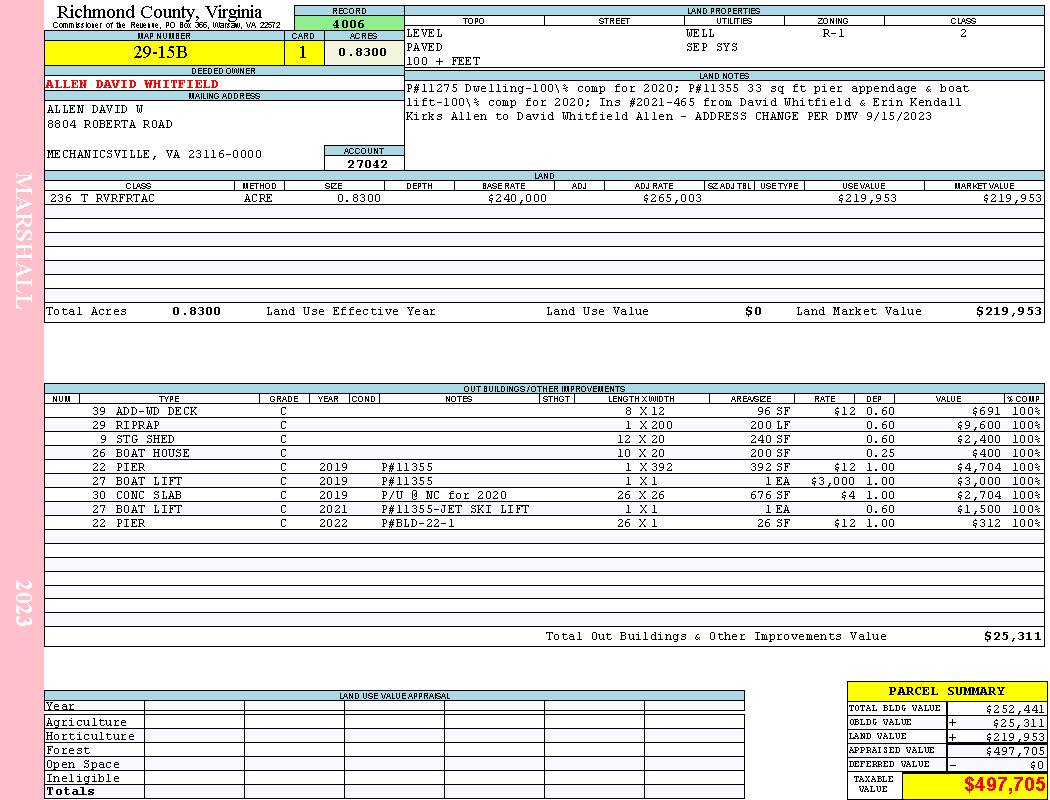Select Open Space row label
Screen dimensions: 1050x800
(x=82, y=765)
